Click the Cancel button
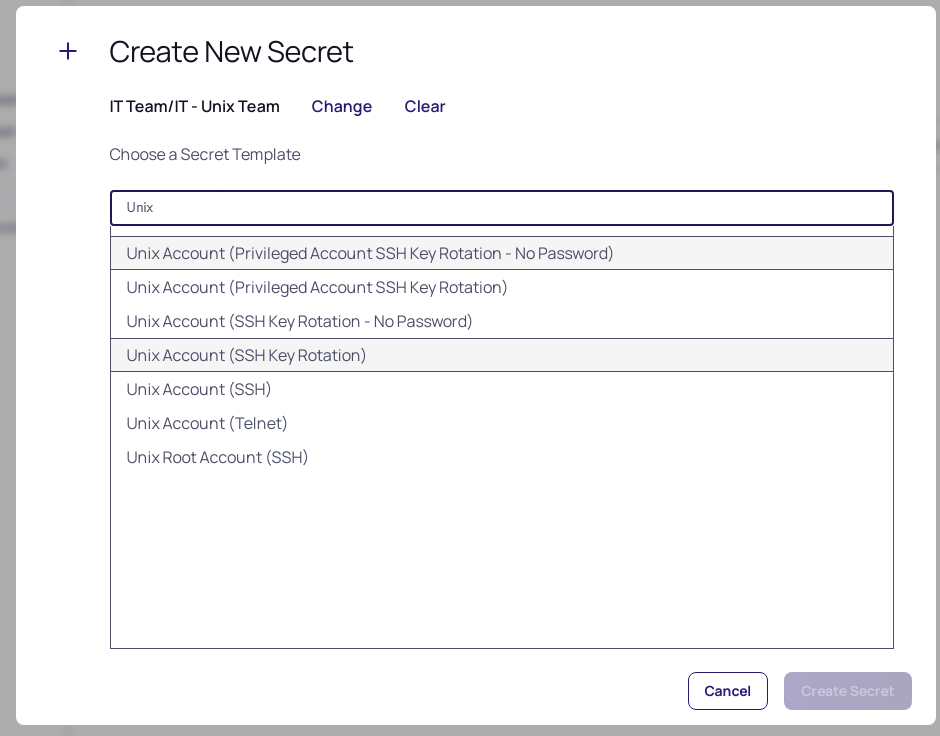Screen dimensions: 940x736 pos(727,690)
